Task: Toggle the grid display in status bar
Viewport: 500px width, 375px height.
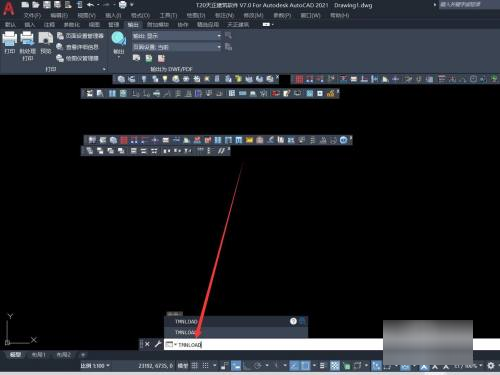Action: [195, 366]
